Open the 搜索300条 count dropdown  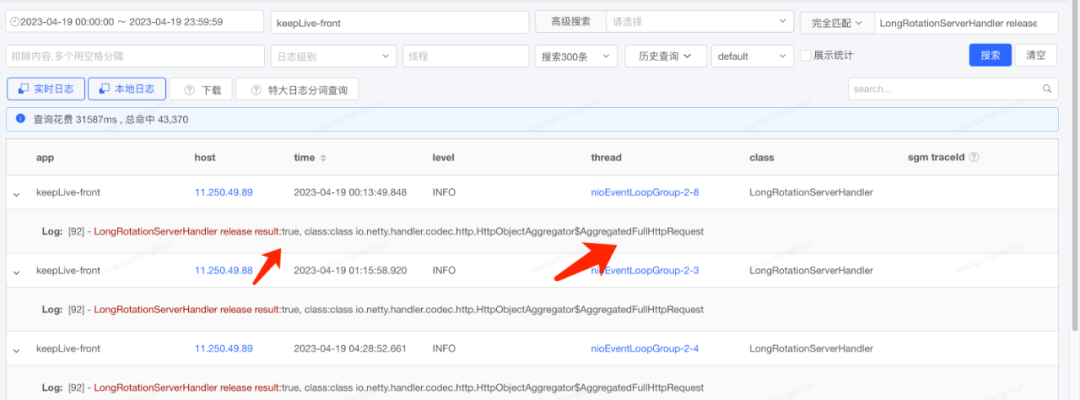coord(576,56)
